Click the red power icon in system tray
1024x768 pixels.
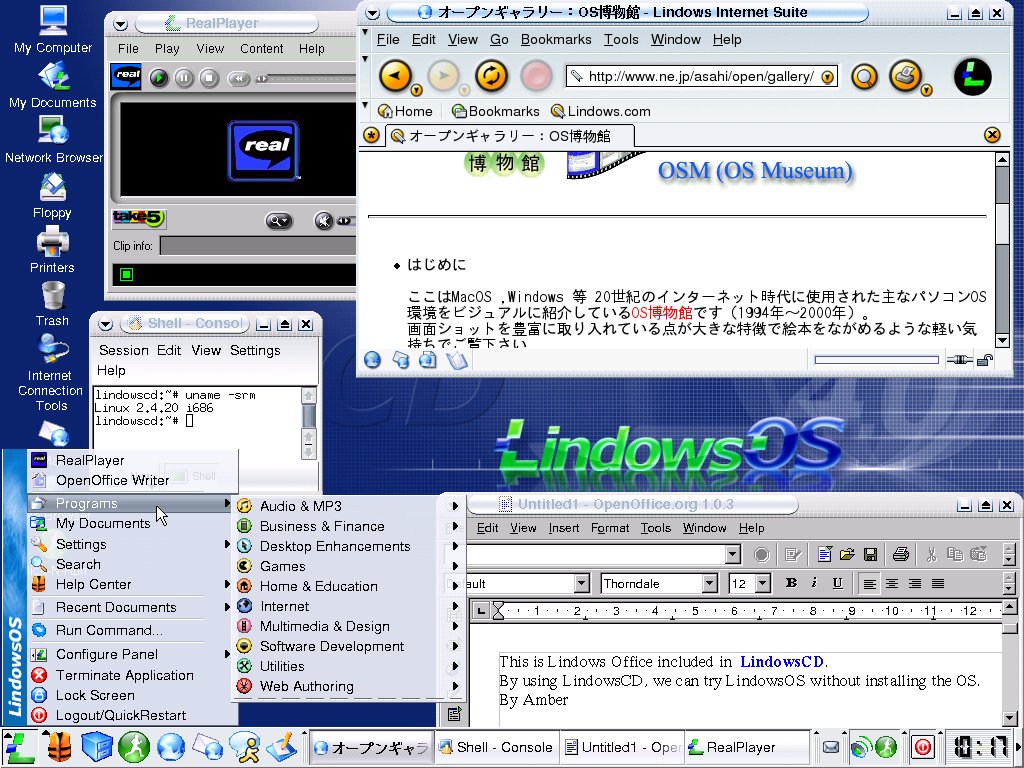click(x=923, y=746)
